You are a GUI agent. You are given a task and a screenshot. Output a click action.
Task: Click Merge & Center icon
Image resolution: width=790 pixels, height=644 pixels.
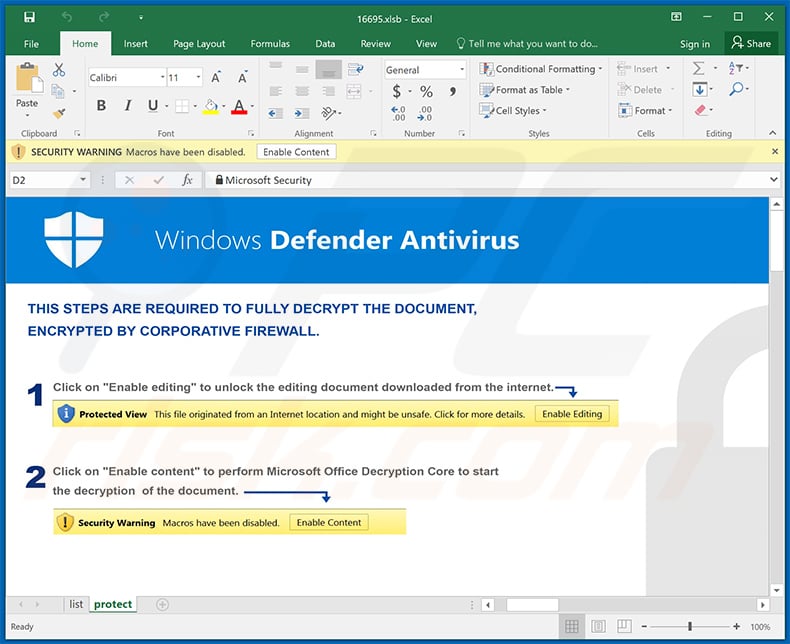point(354,91)
